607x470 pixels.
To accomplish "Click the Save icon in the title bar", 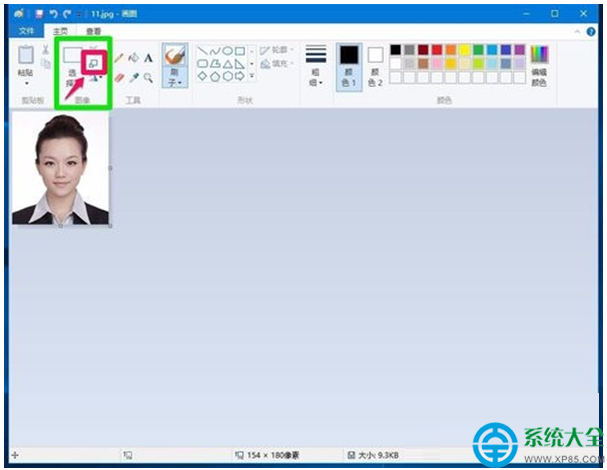I will 38,15.
